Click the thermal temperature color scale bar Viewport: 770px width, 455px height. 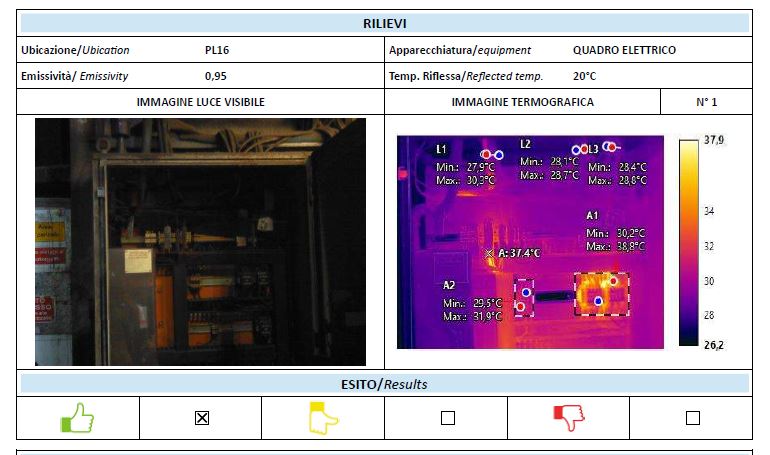coord(688,242)
